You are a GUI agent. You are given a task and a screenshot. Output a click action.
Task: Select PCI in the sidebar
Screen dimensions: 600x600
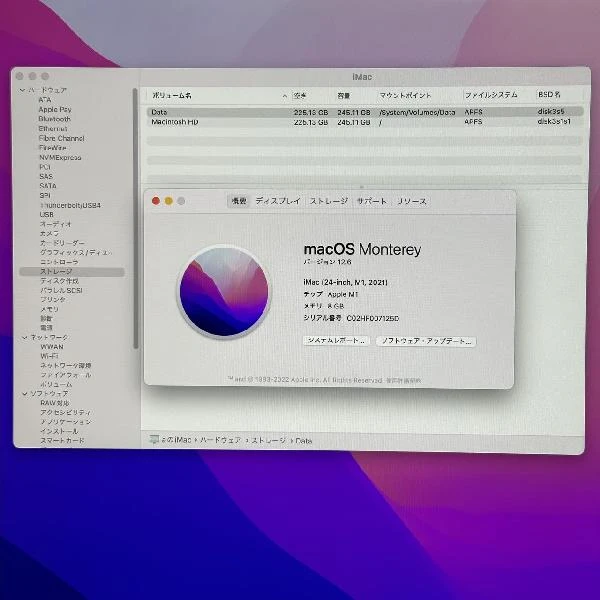tap(45, 167)
